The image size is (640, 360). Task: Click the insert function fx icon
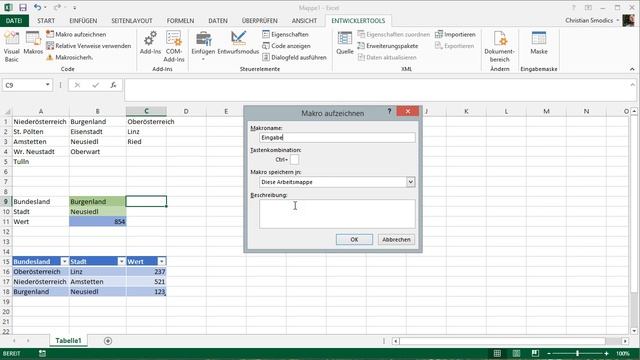coord(113,85)
